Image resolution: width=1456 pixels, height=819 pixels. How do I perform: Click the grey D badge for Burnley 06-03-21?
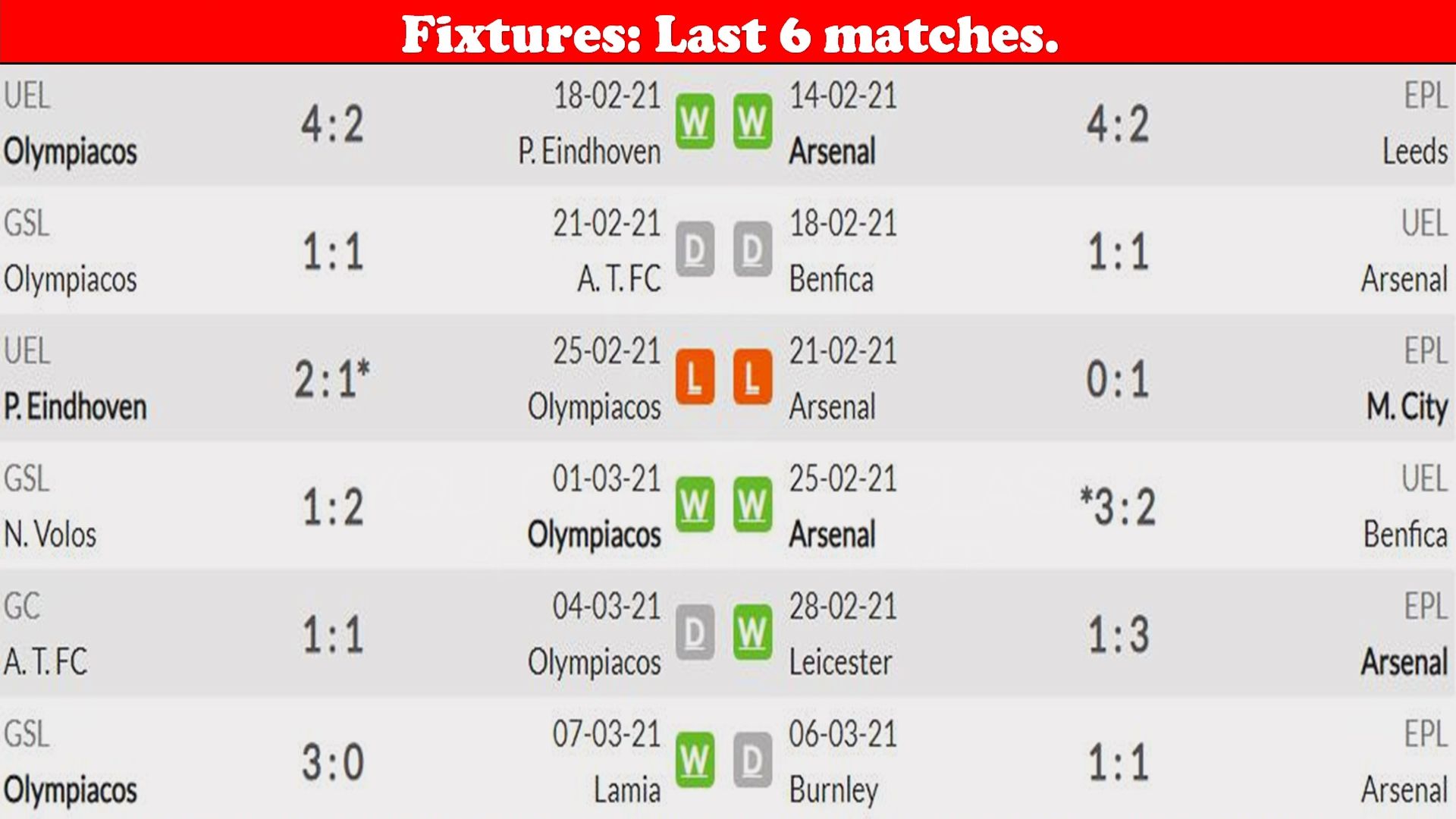[x=752, y=760]
